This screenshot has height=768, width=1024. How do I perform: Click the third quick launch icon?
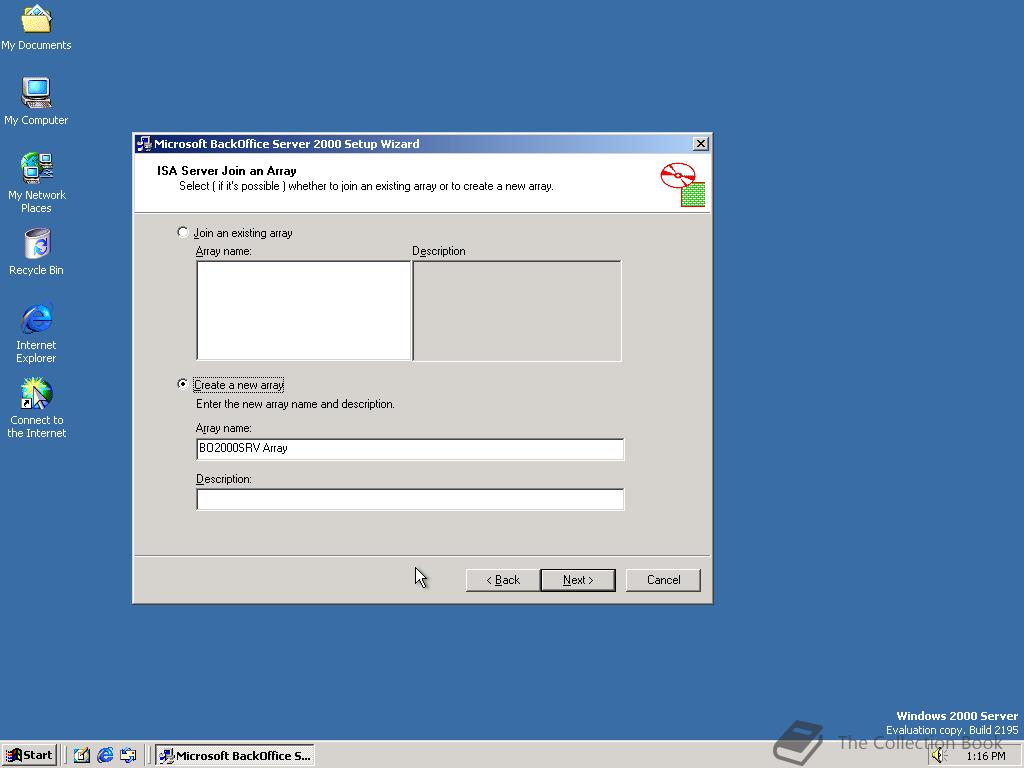click(128, 756)
